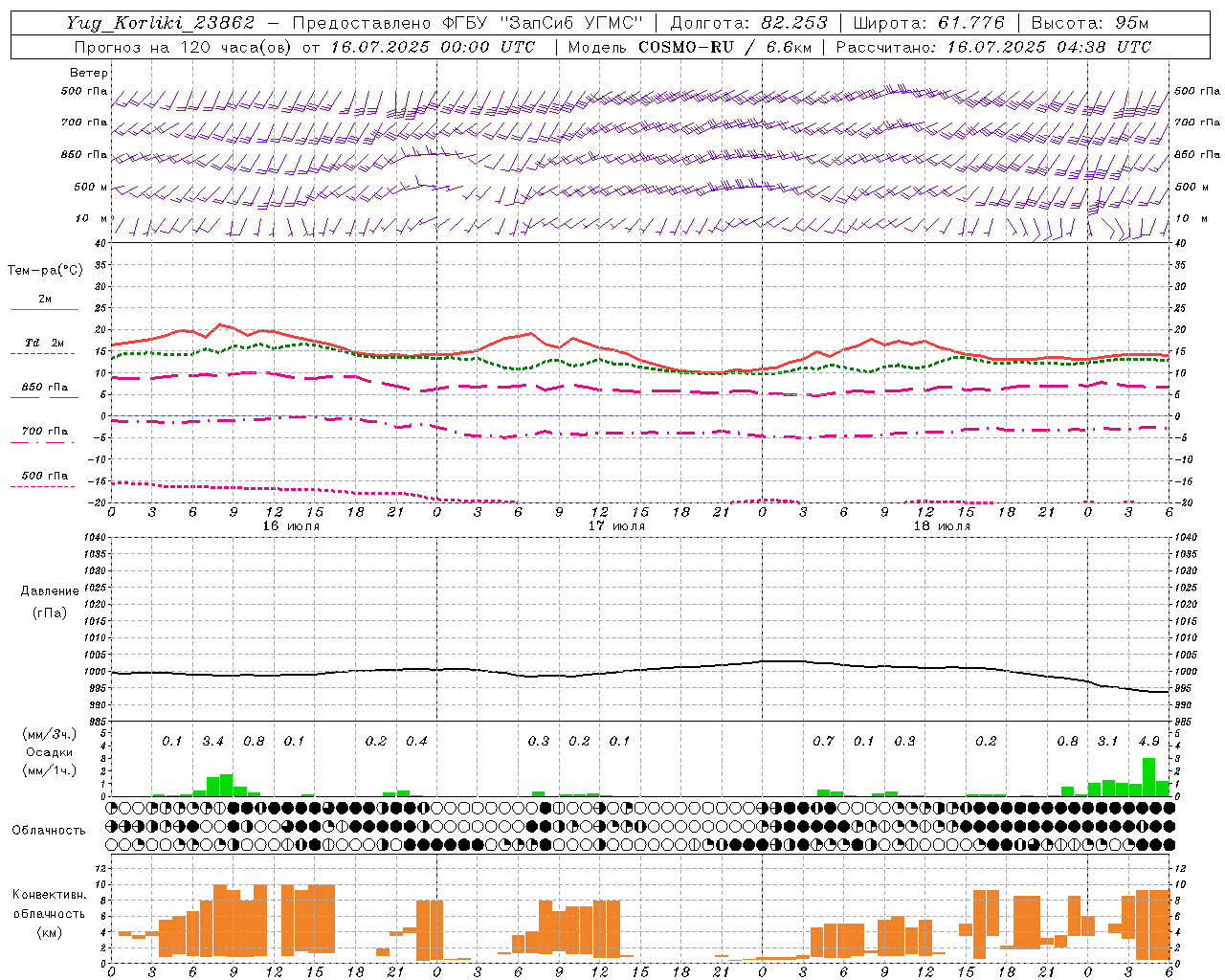Click the 3.4 precipitation amount value
This screenshot has width=1225, height=980.
click(x=212, y=742)
